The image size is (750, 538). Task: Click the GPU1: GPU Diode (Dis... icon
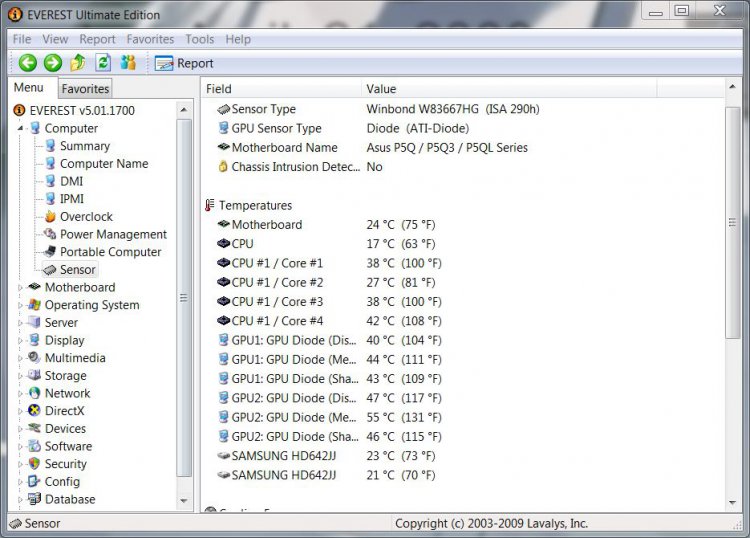(x=223, y=340)
